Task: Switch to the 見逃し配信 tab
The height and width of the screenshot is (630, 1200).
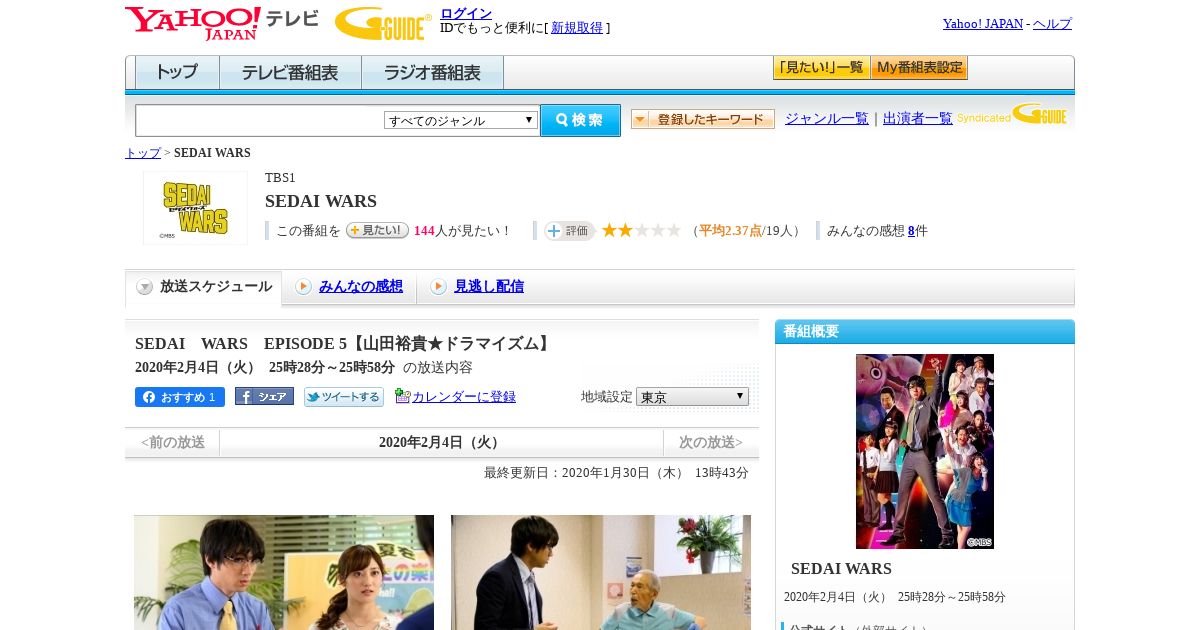Action: pos(489,287)
